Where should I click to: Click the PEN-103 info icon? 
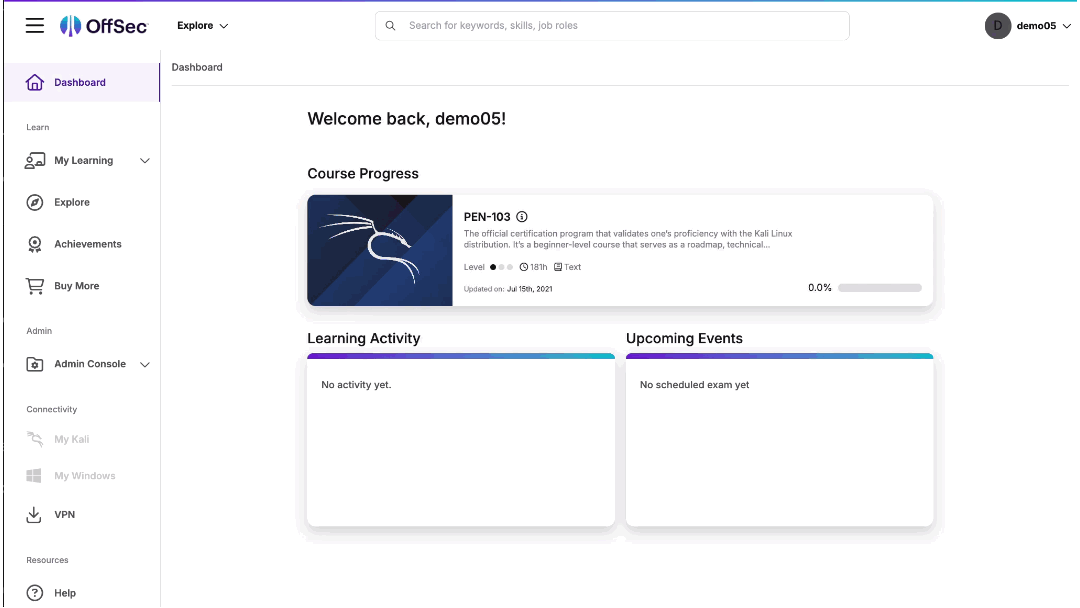(522, 217)
